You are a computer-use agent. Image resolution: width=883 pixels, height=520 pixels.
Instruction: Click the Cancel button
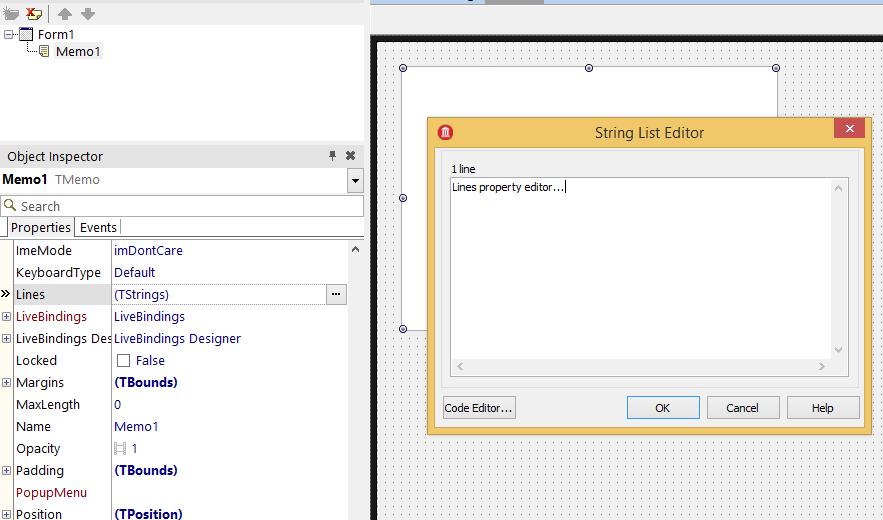tap(743, 408)
